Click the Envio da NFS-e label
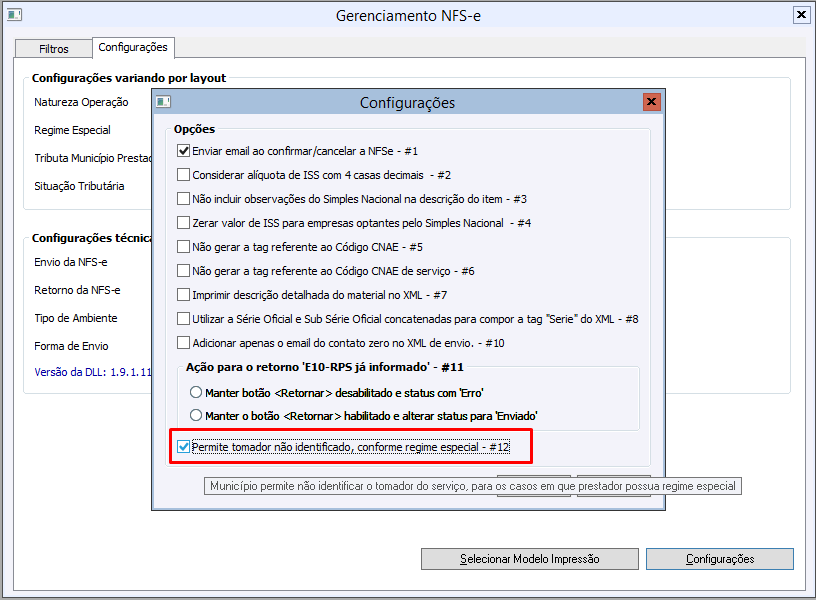 coord(71,262)
